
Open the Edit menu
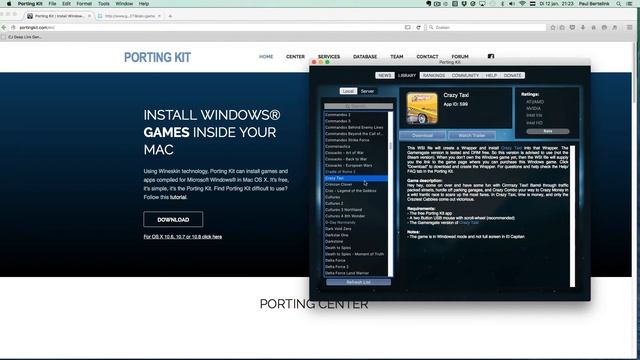click(x=66, y=4)
